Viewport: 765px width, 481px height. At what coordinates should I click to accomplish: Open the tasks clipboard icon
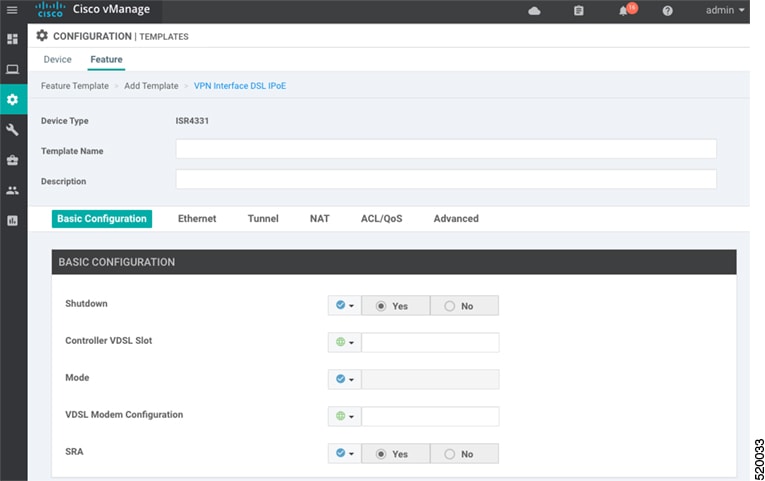(x=579, y=11)
